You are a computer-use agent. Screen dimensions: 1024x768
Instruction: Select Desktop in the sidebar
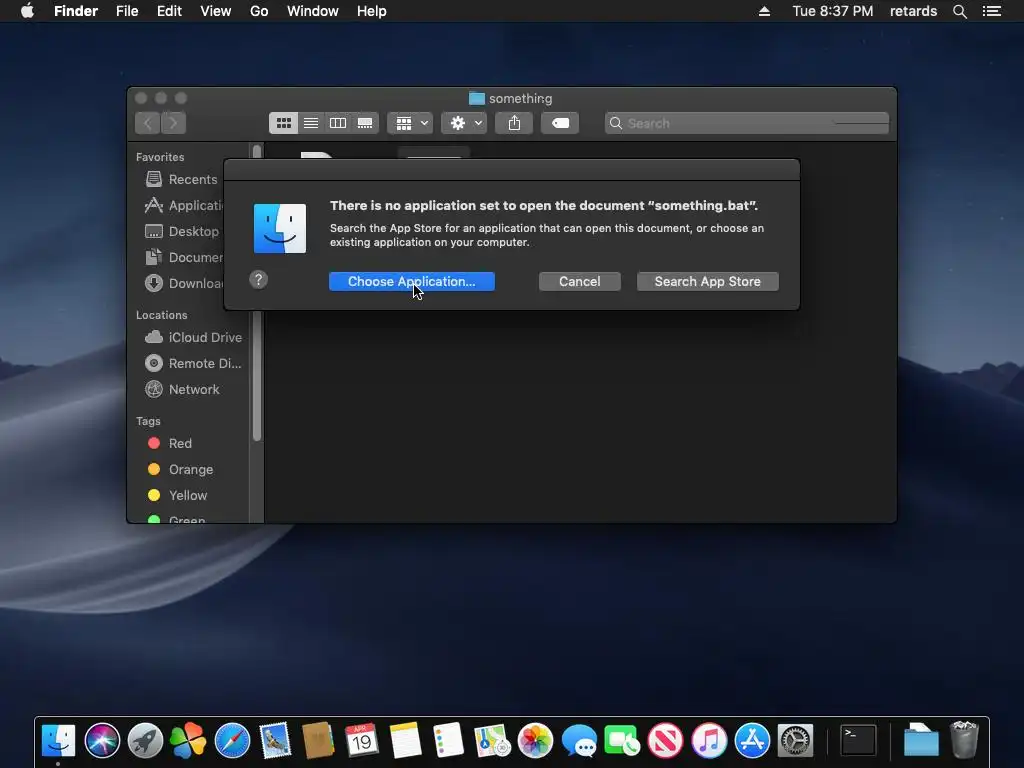(x=182, y=231)
